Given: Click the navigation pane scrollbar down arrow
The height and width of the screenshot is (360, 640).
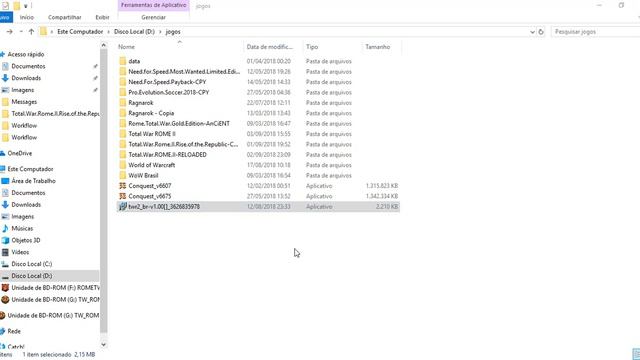Looking at the screenshot, I should pos(103,345).
